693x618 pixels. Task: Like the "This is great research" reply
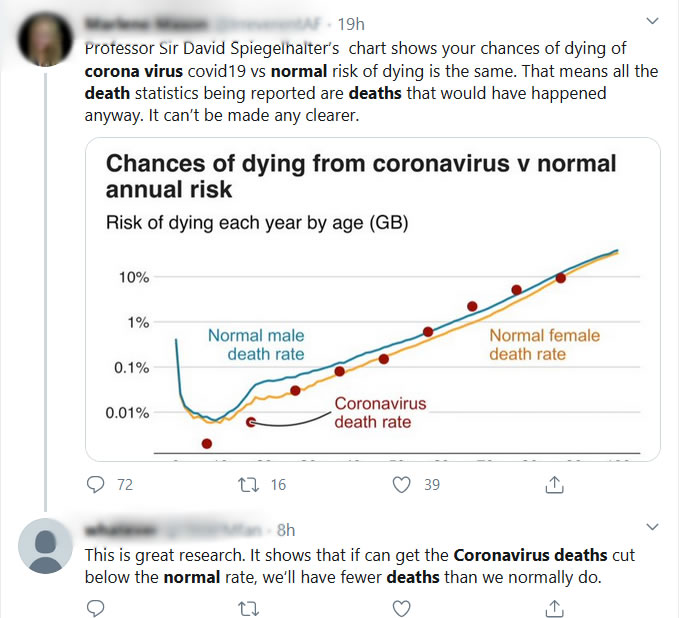(402, 607)
